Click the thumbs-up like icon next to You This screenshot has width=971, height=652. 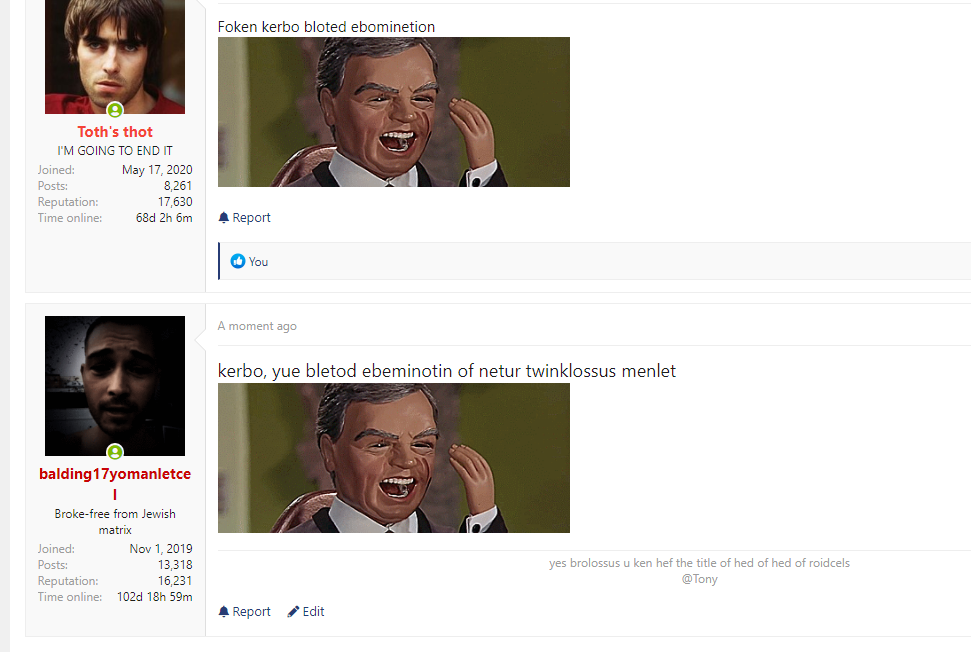[238, 262]
